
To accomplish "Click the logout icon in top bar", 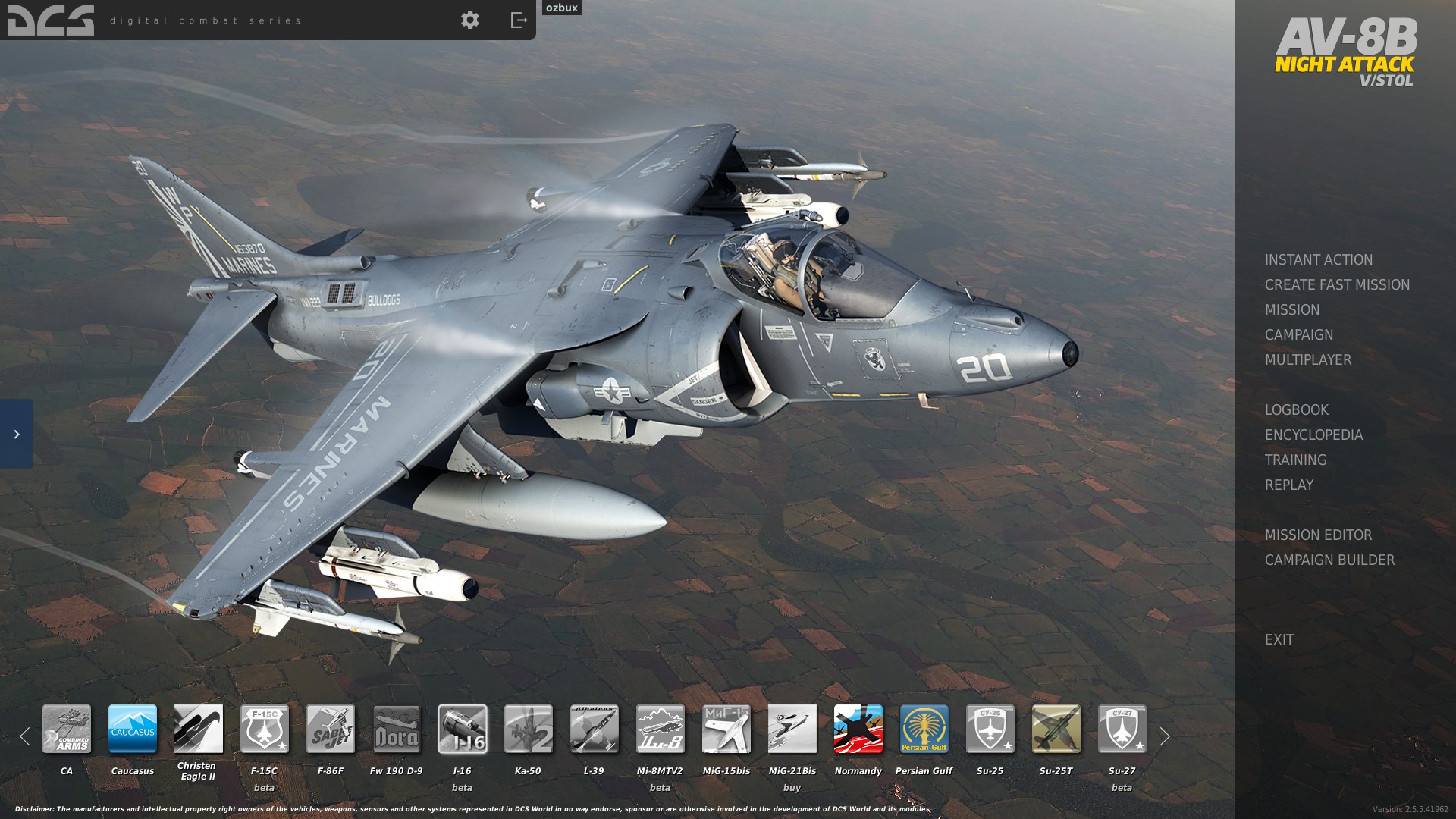I will [x=519, y=20].
